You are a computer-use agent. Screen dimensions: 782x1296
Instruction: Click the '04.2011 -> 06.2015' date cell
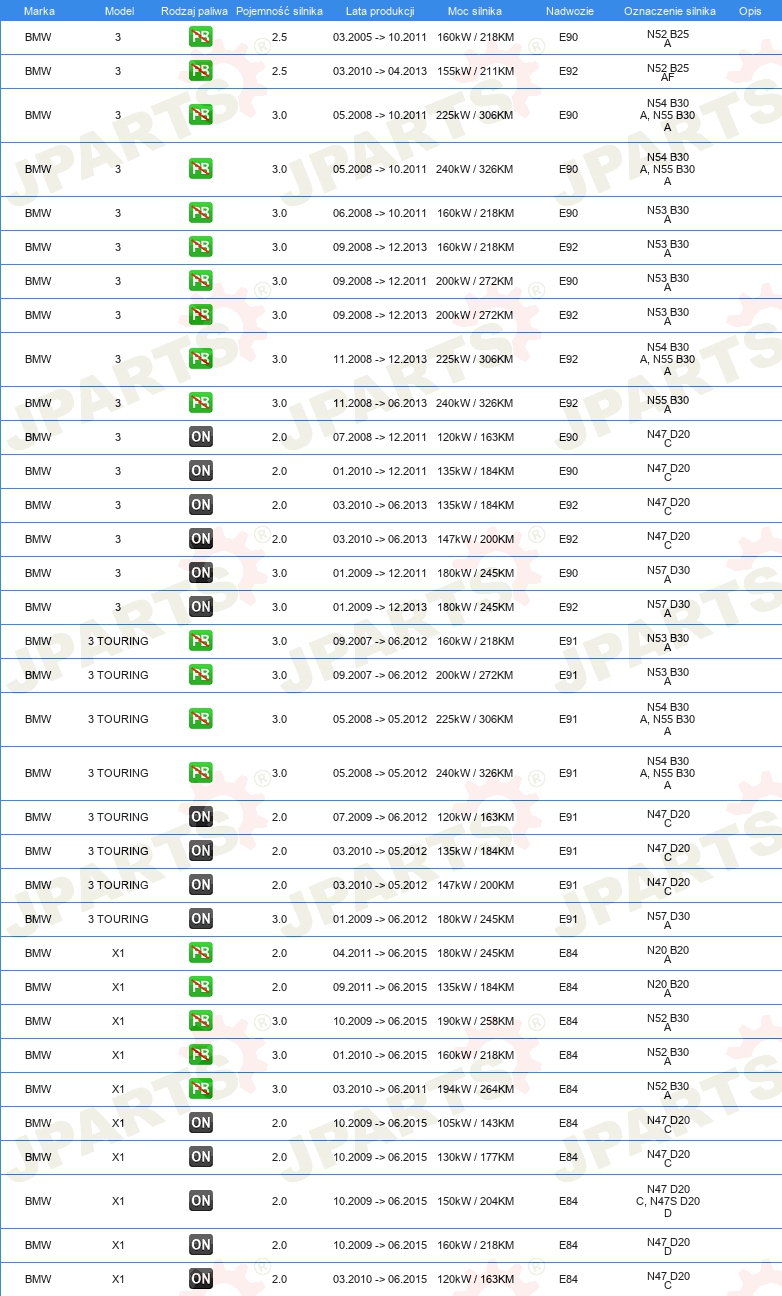tap(380, 953)
